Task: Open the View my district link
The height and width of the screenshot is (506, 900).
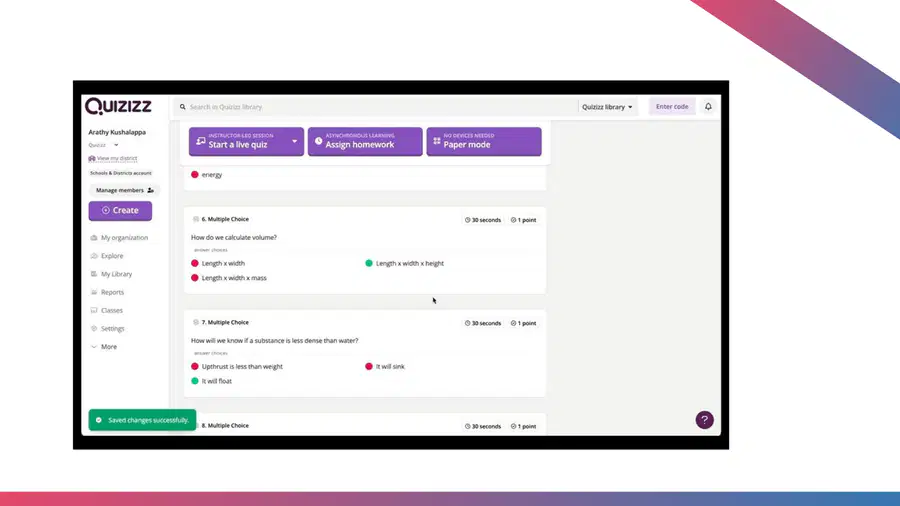Action: 113,158
